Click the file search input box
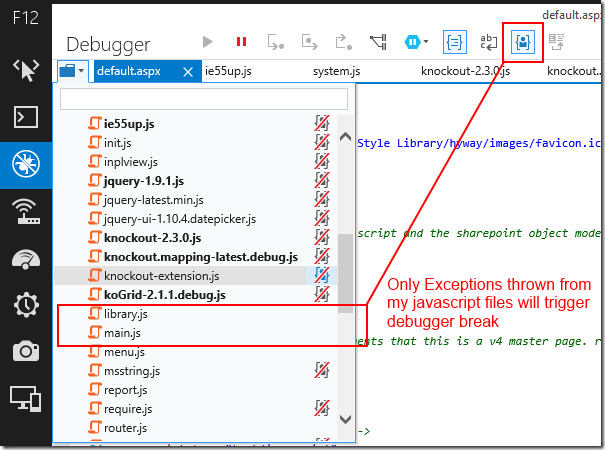 click(x=204, y=98)
